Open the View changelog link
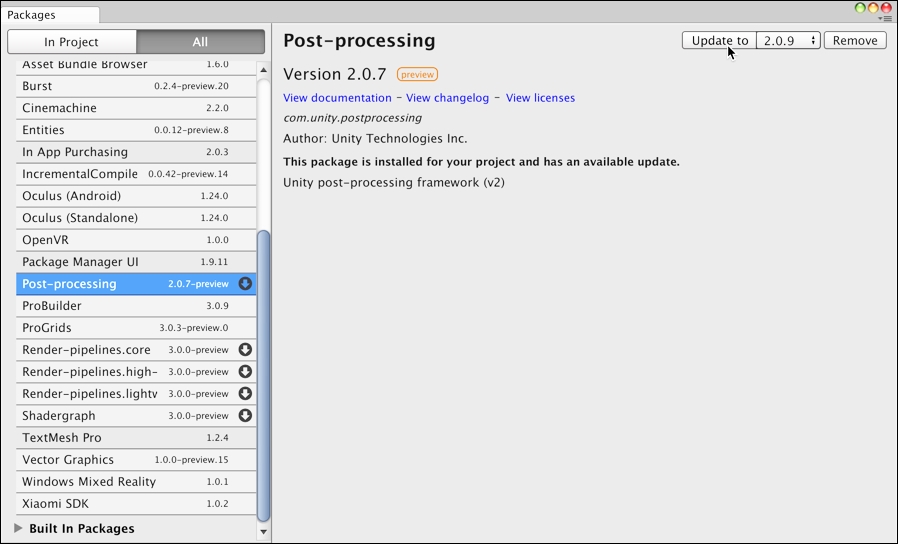This screenshot has width=898, height=544. [447, 98]
